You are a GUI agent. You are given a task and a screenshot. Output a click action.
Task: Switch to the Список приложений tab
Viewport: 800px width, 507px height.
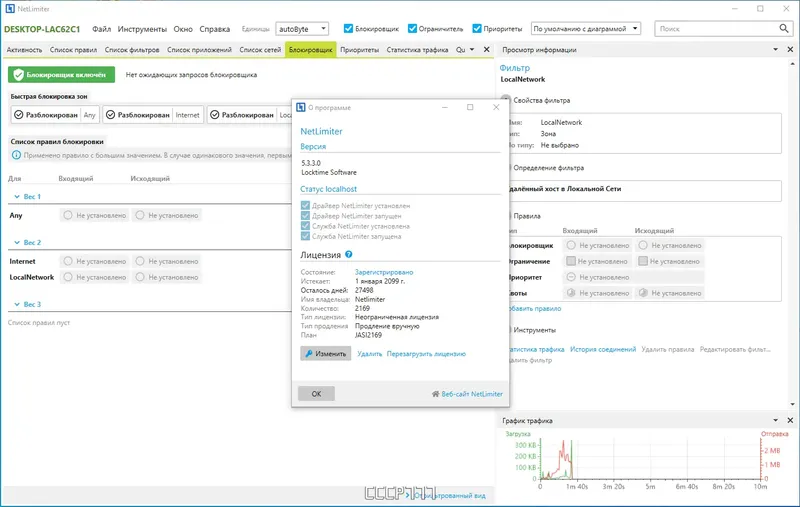[199, 49]
